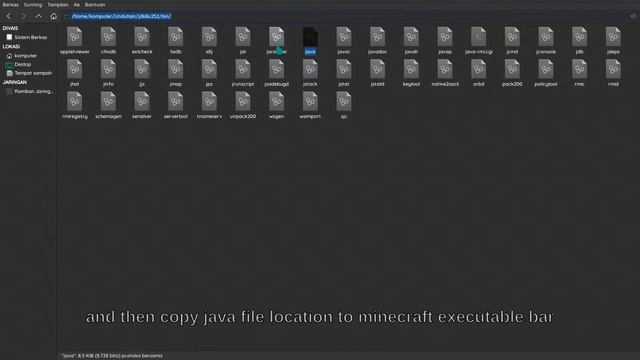
Task: Go up to the parent folder
Action: point(38,16)
